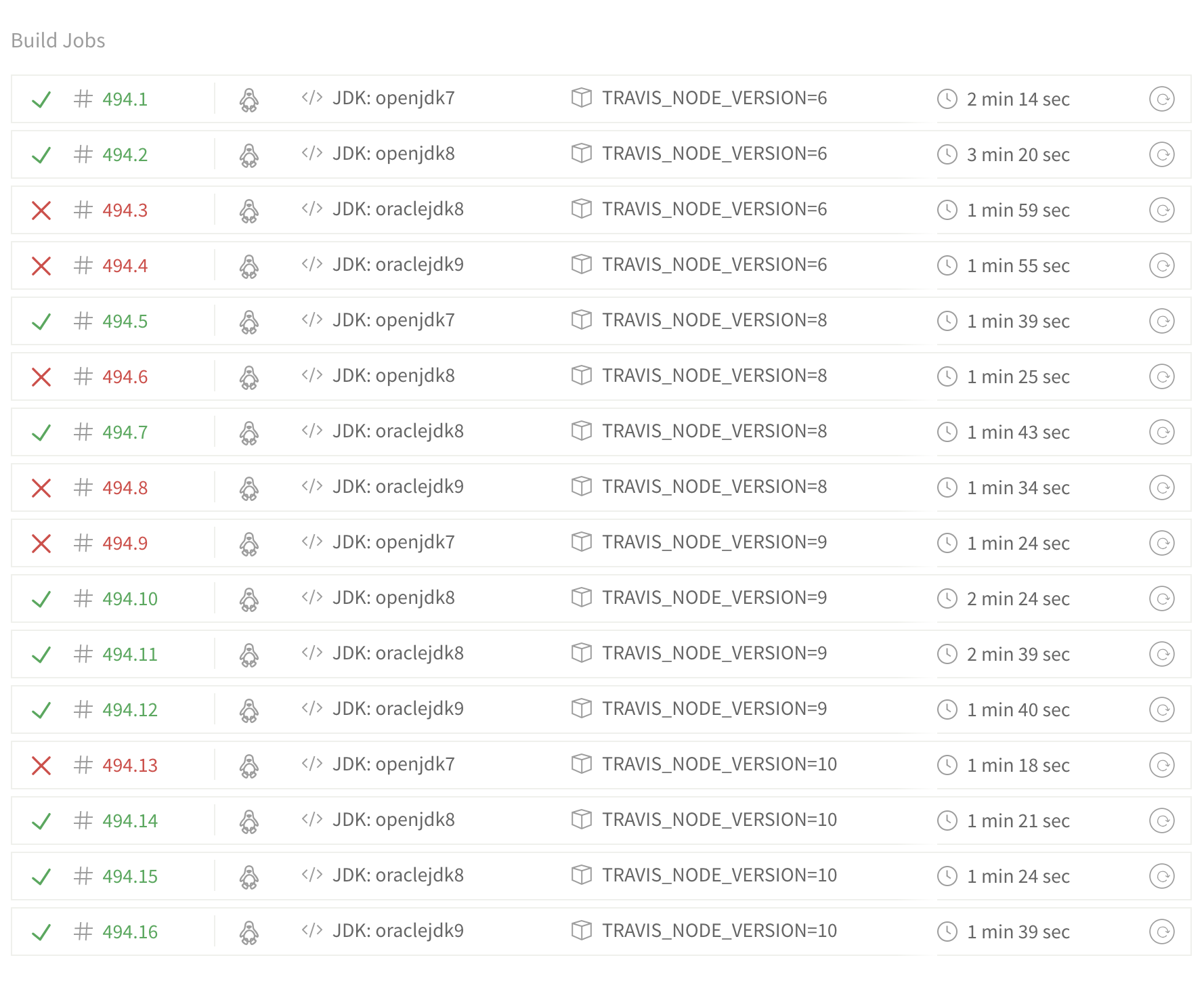Click the Build Jobs heading
This screenshot has height=983, width=1204.
58,40
